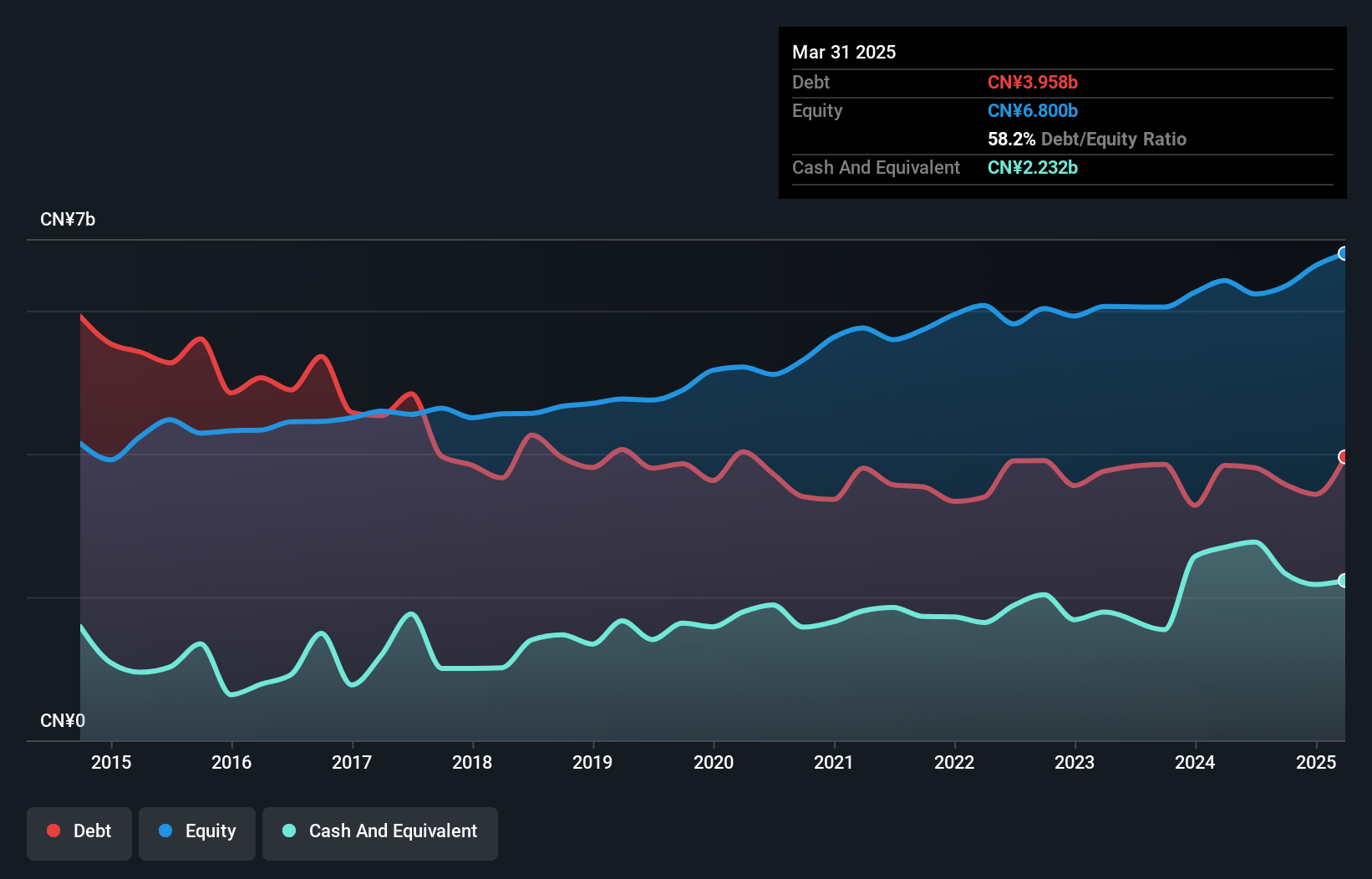This screenshot has width=1372, height=879.
Task: Click the 2019 x-axis label
Action: click(x=592, y=762)
